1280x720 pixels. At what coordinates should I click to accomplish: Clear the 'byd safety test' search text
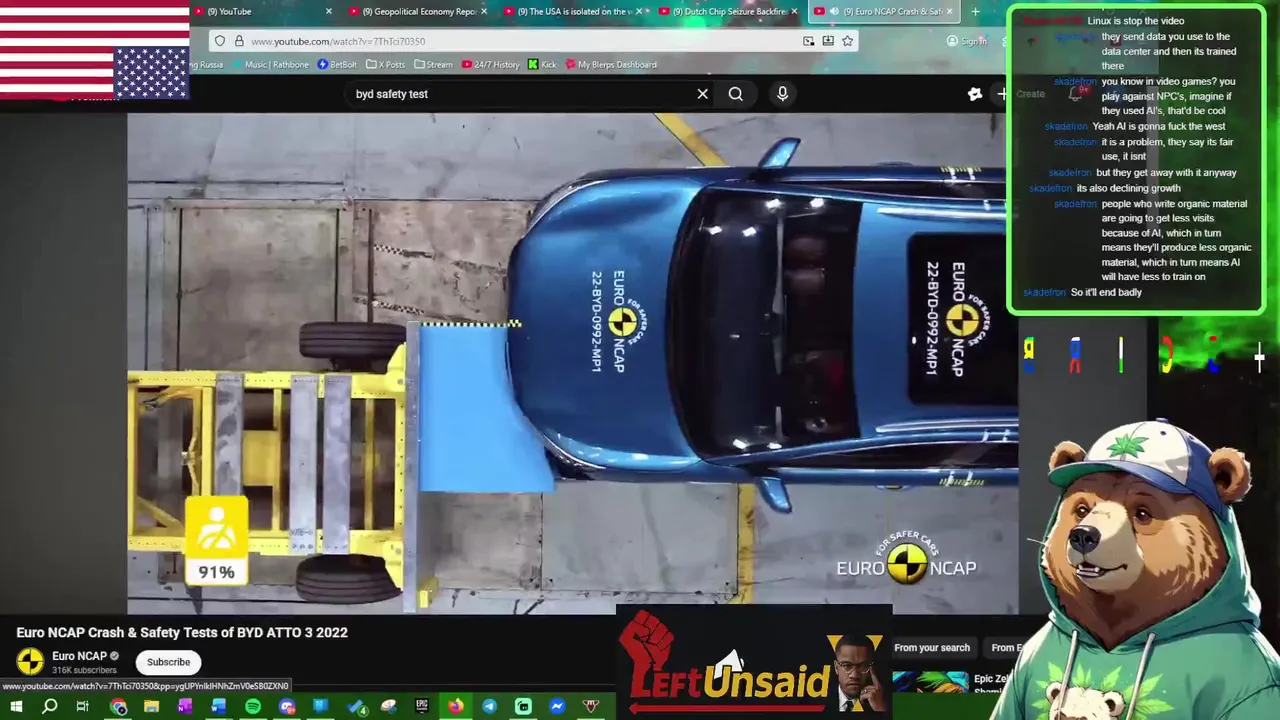[x=702, y=94]
